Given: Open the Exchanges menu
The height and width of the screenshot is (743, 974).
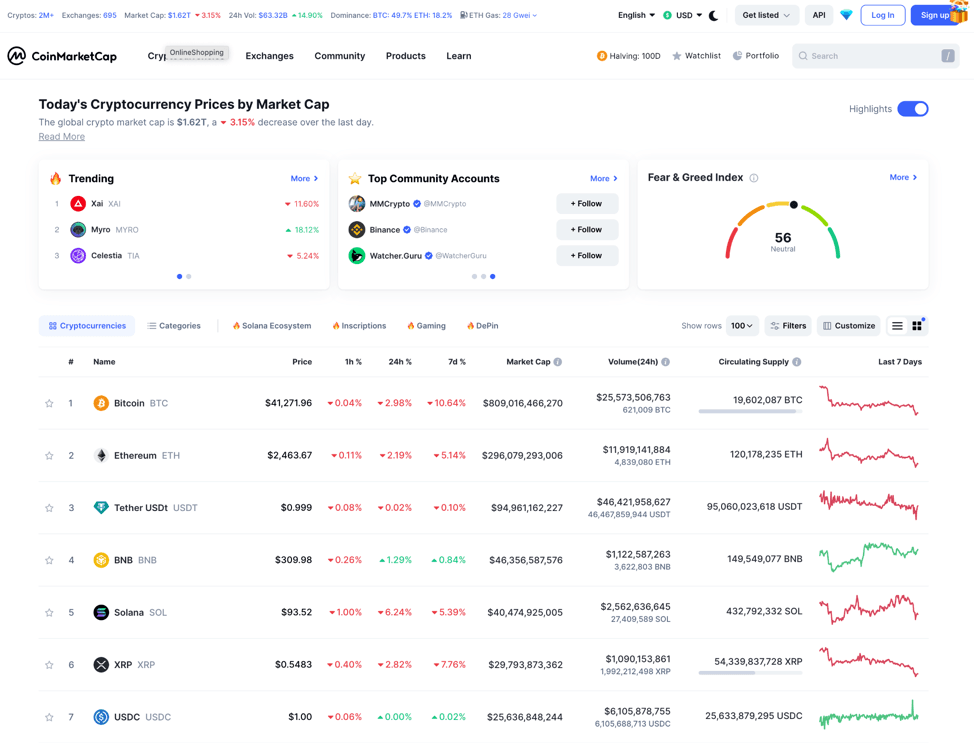Looking at the screenshot, I should [269, 56].
